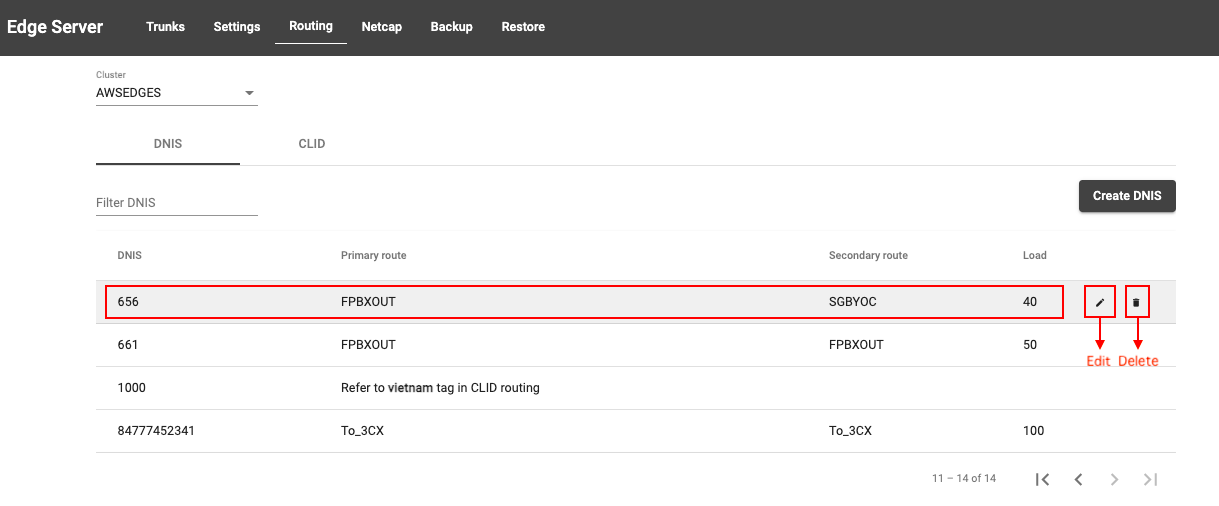The image size is (1219, 506).
Task: Click the Edge Server title link
Action: [55, 27]
